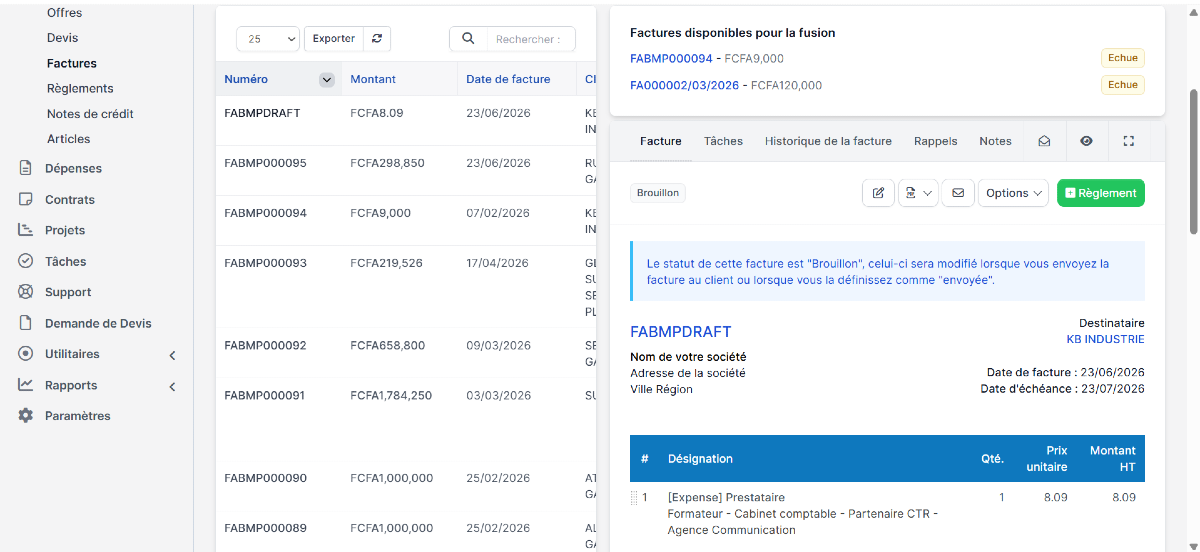Click the Contrats sidebar icon
Screen dimensions: 1200x552
(x=26, y=199)
